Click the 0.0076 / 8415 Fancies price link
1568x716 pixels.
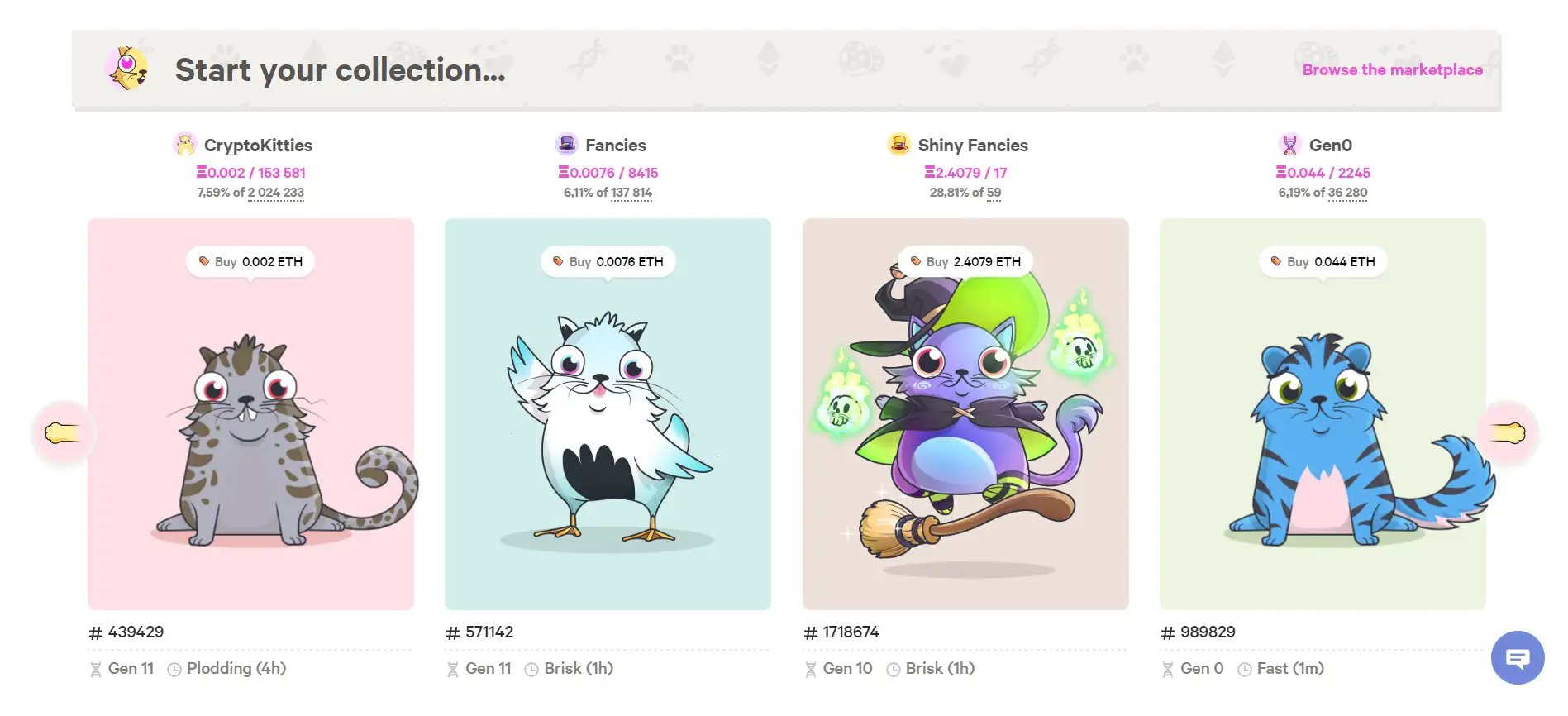point(608,173)
